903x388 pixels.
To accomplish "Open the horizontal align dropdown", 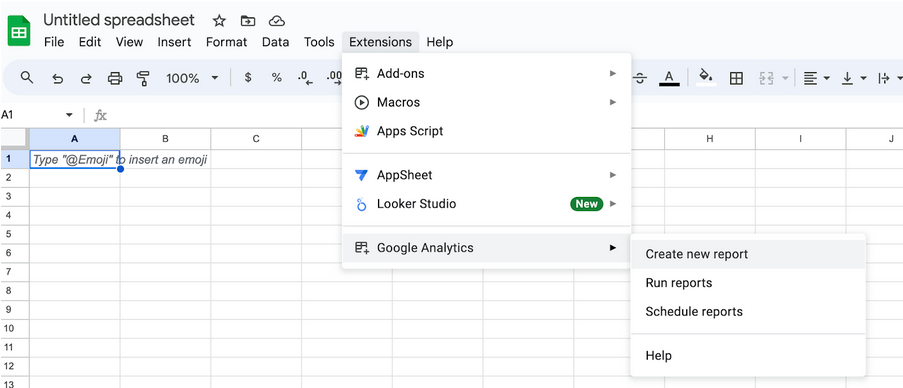I will [x=816, y=78].
